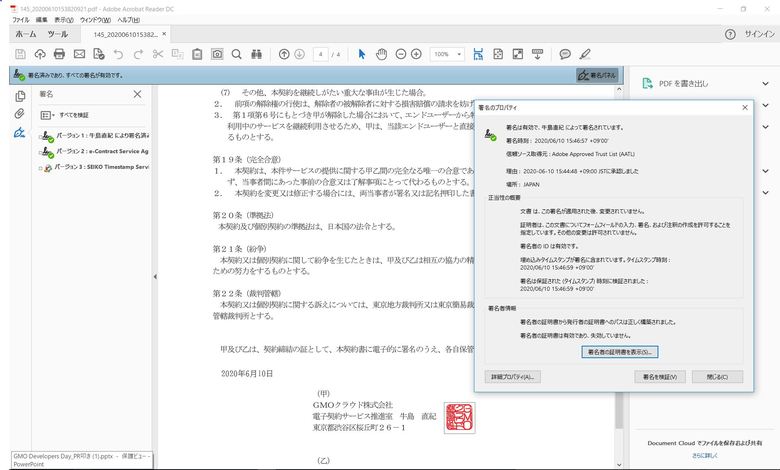
Task: Click the current page number field
Action: click(320, 54)
